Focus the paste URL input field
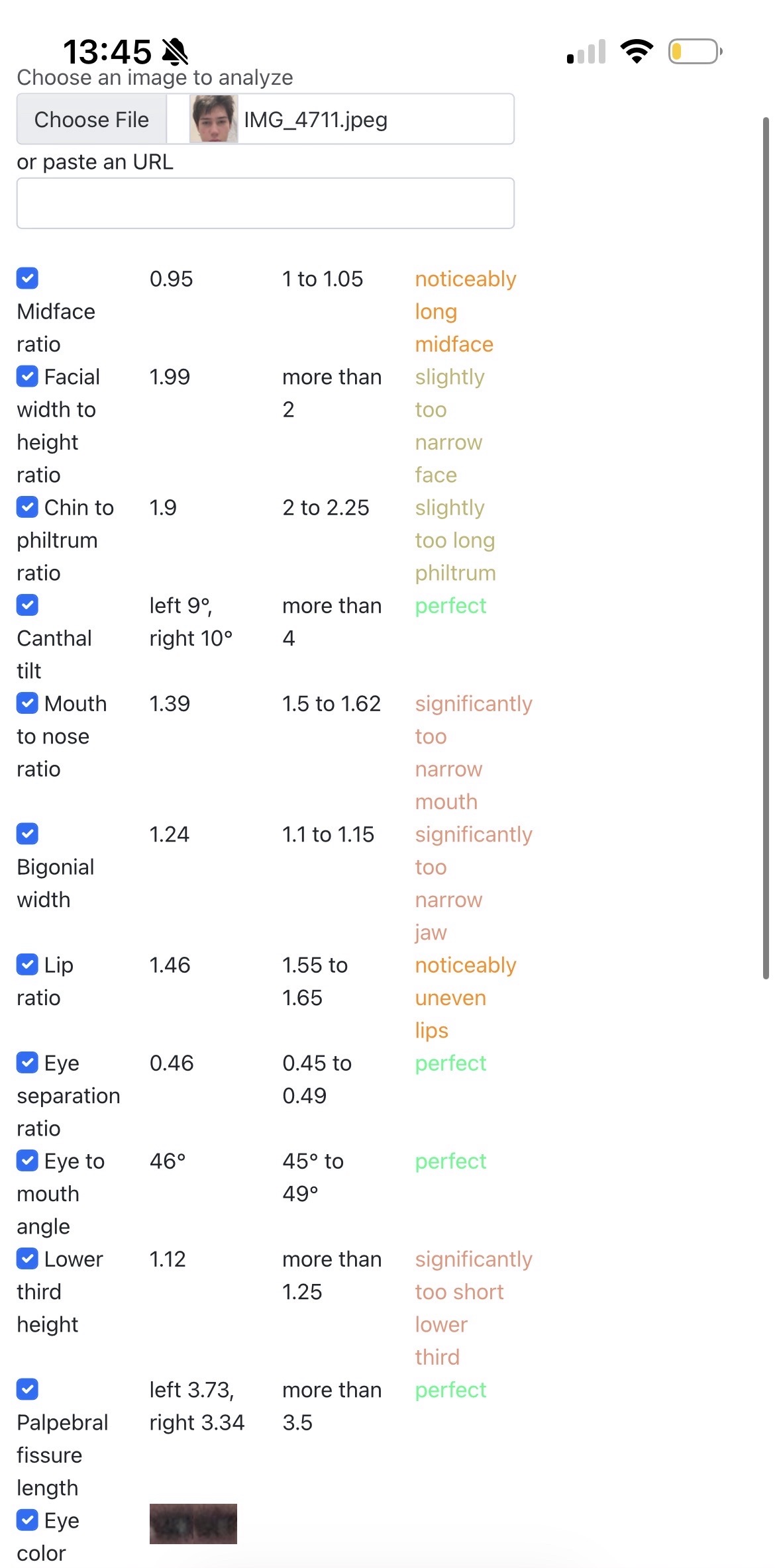 pos(265,203)
